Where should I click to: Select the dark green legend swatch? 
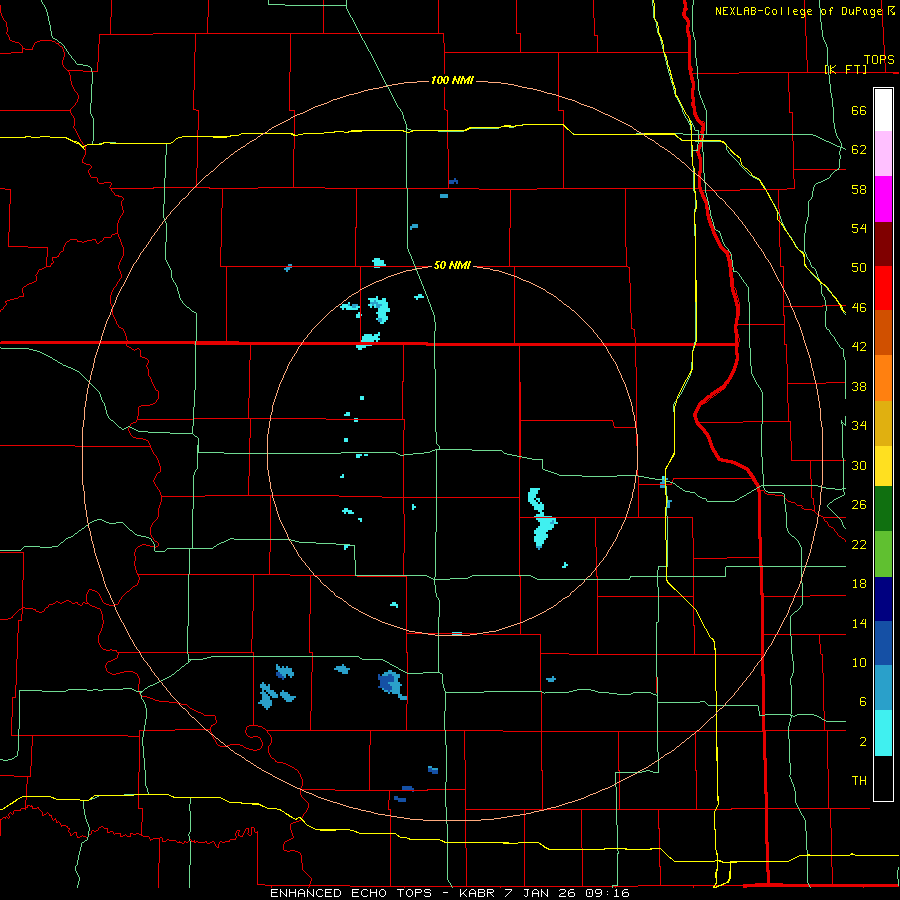pyautogui.click(x=883, y=509)
